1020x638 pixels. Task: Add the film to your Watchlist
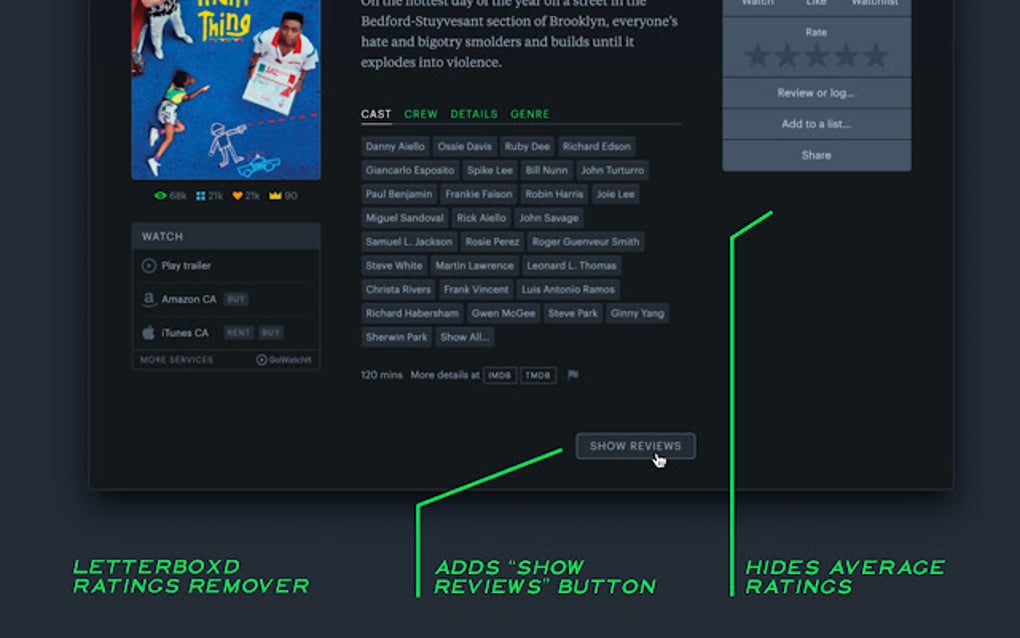875,3
